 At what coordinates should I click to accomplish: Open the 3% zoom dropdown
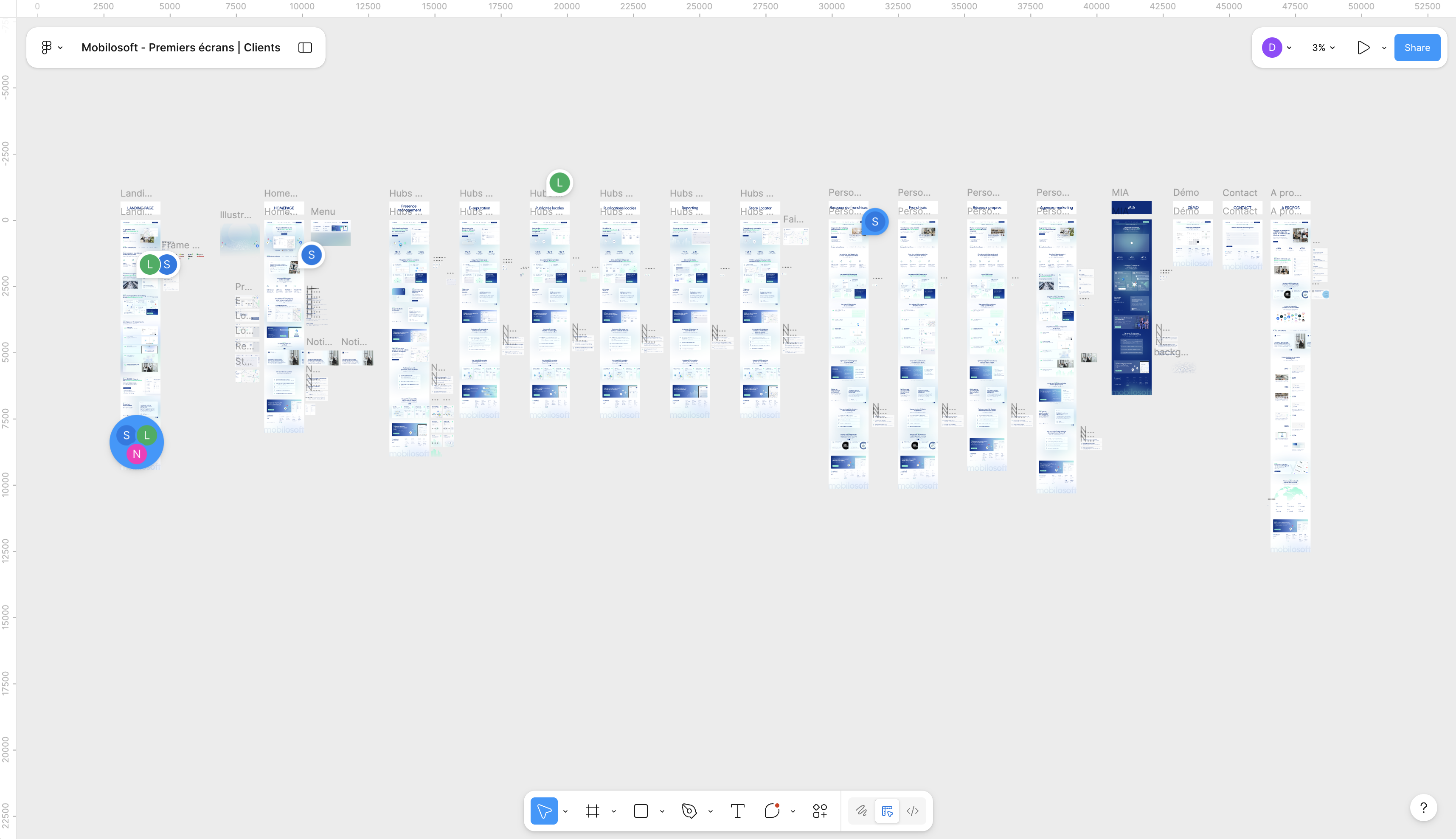(x=1323, y=48)
